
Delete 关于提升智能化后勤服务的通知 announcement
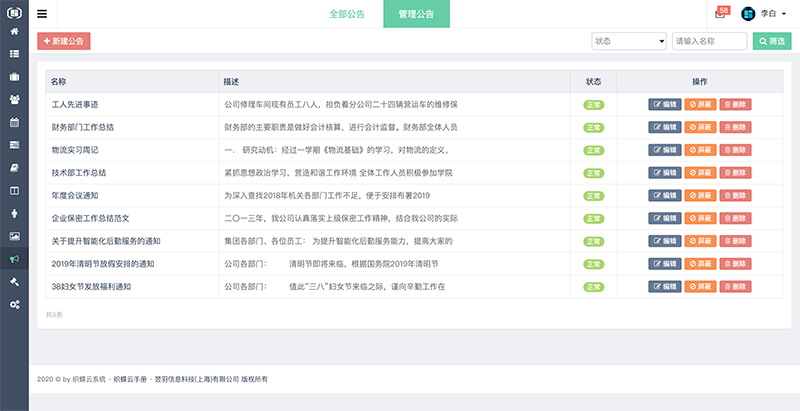[x=736, y=241]
